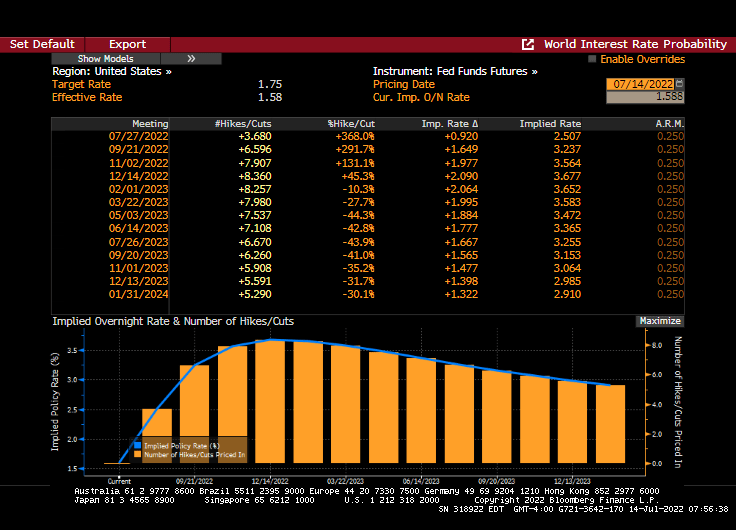This screenshot has height=530, width=736.
Task: Maximize the implied rate chart
Action: coord(659,321)
